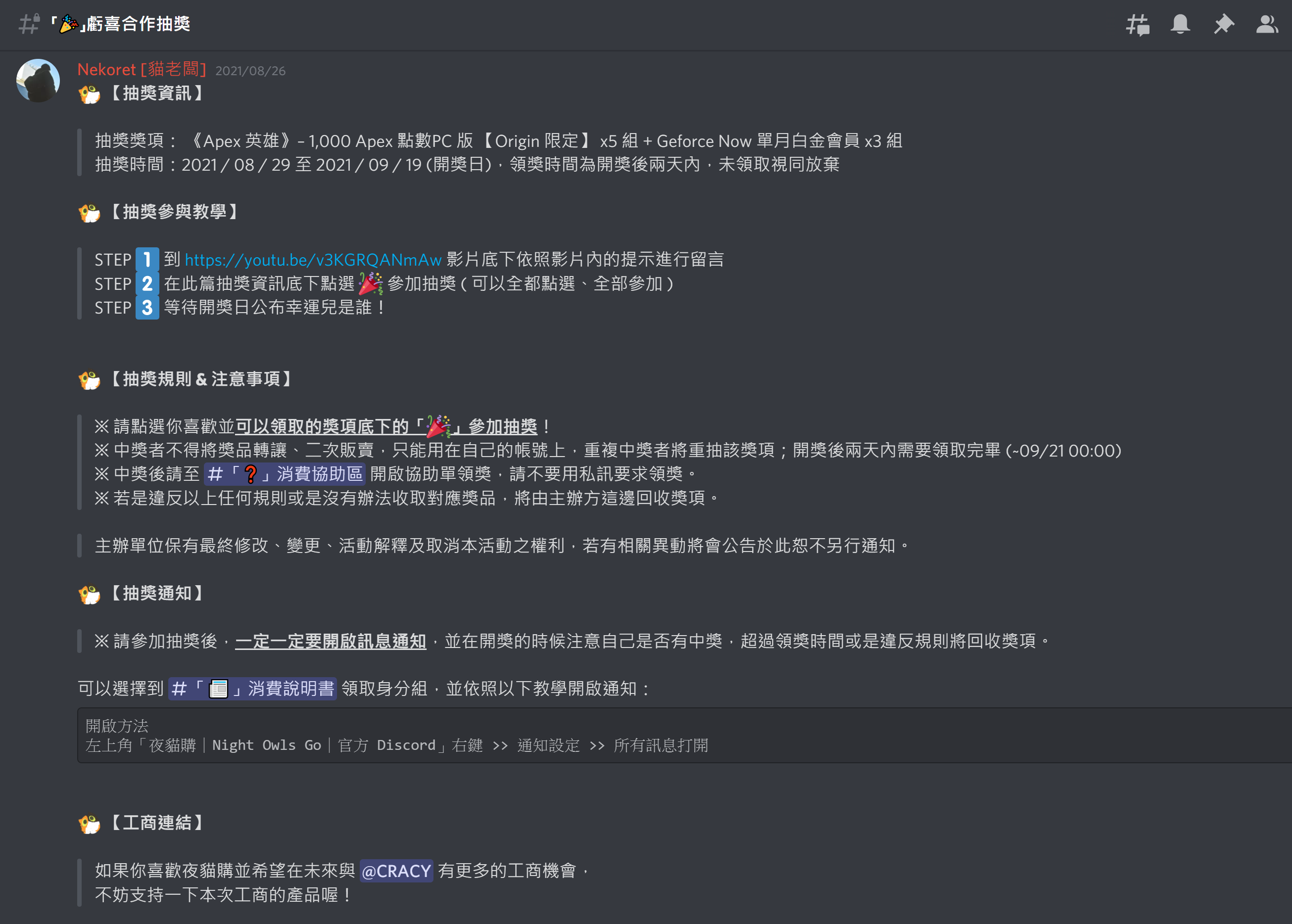Click the locked channel hash icon
This screenshot has height=924, width=1292.
(29, 24)
